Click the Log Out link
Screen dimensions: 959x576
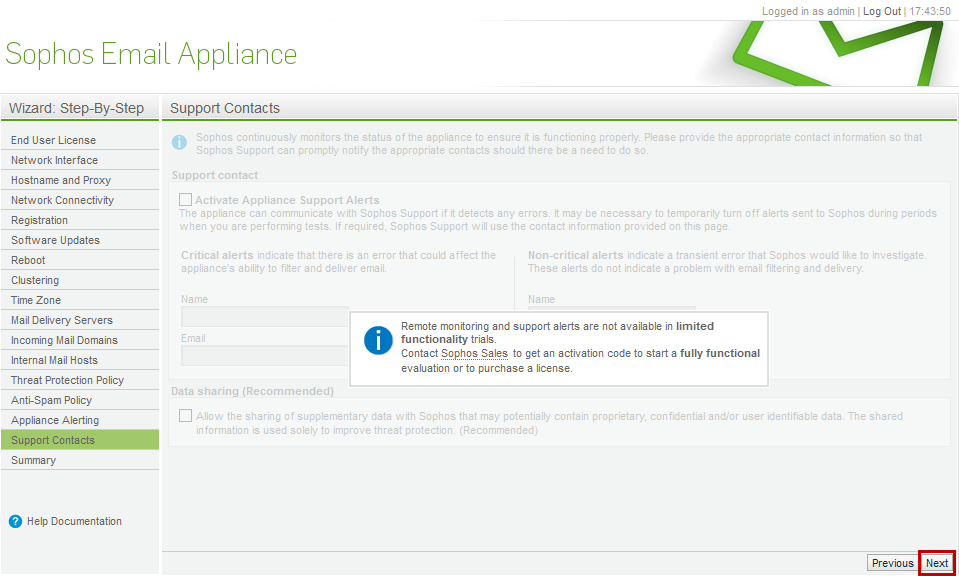click(x=882, y=11)
